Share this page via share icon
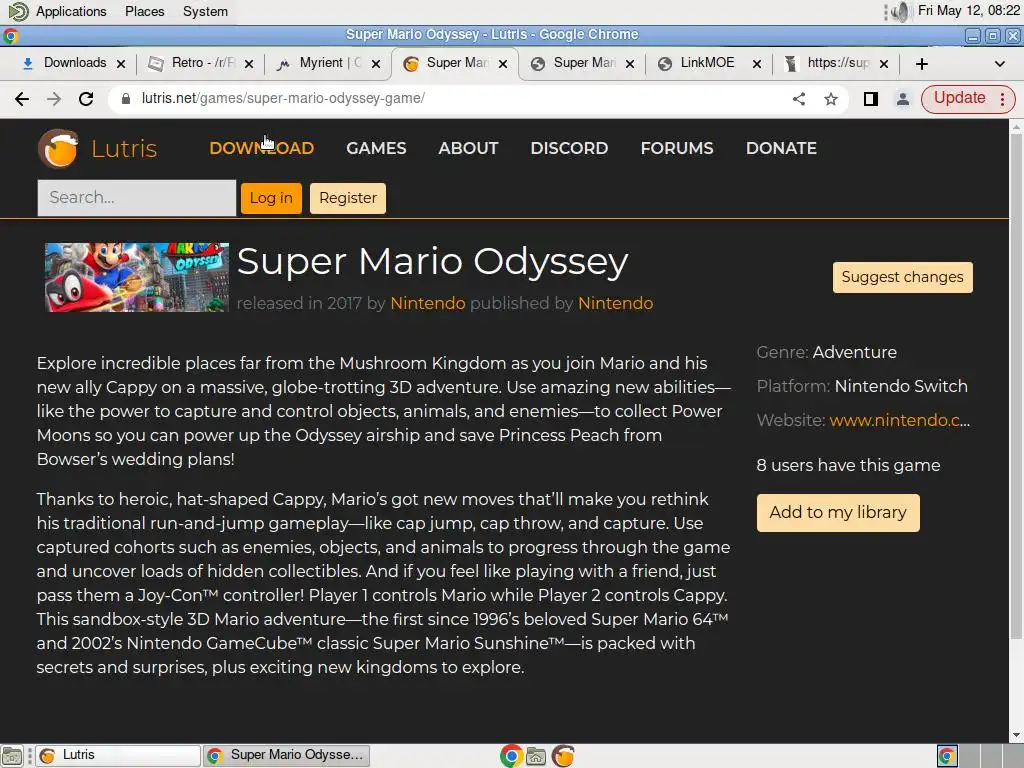Viewport: 1024px width, 768px height. point(799,99)
